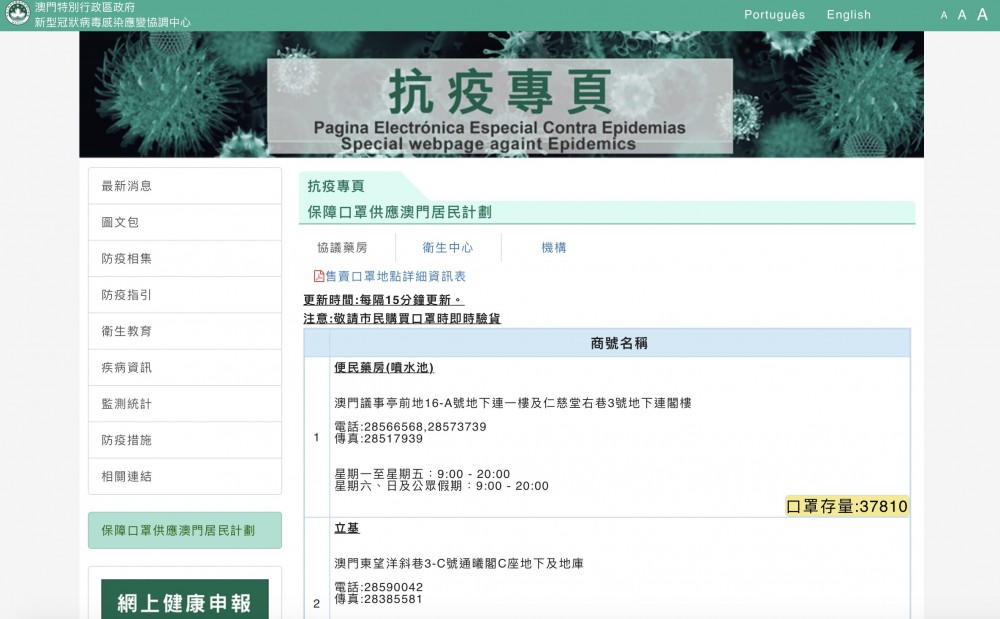This screenshot has height=619, width=1000.
Task: Select the largest A font size
Action: (983, 15)
